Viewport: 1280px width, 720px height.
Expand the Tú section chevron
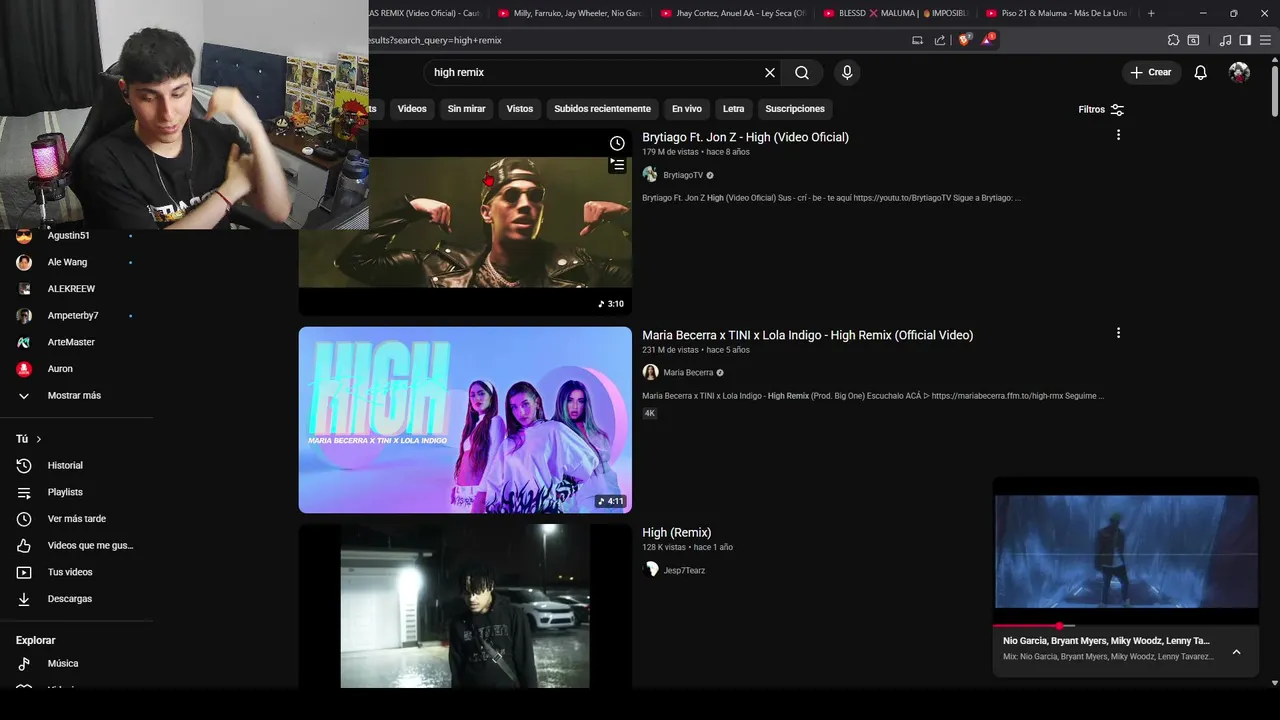pyautogui.click(x=39, y=439)
